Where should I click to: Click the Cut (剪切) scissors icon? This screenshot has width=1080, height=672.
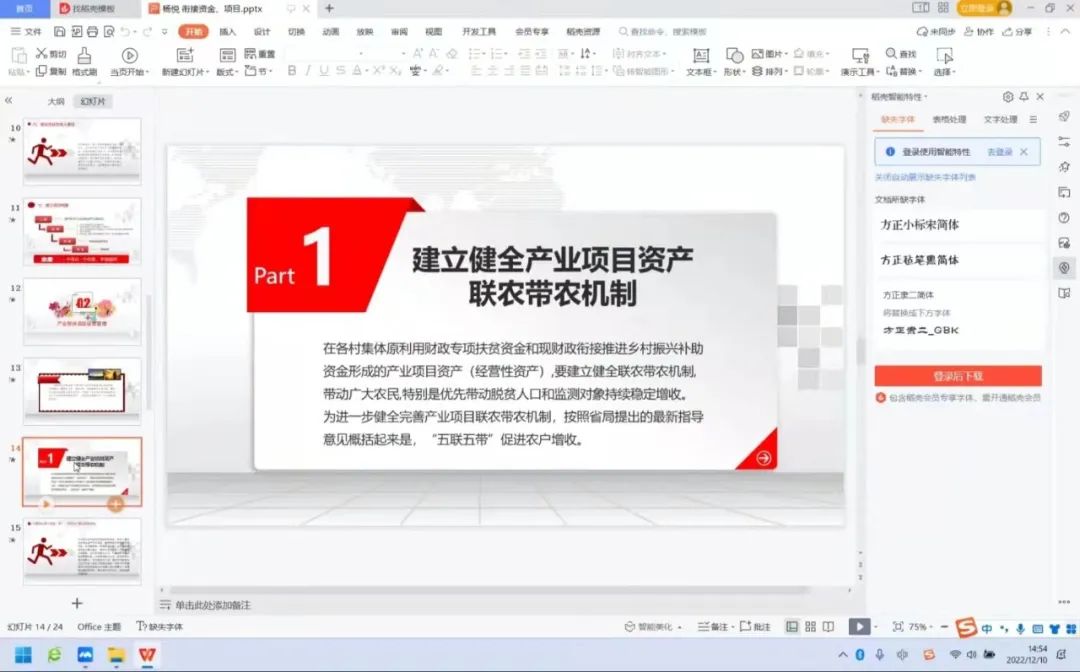tap(41, 54)
